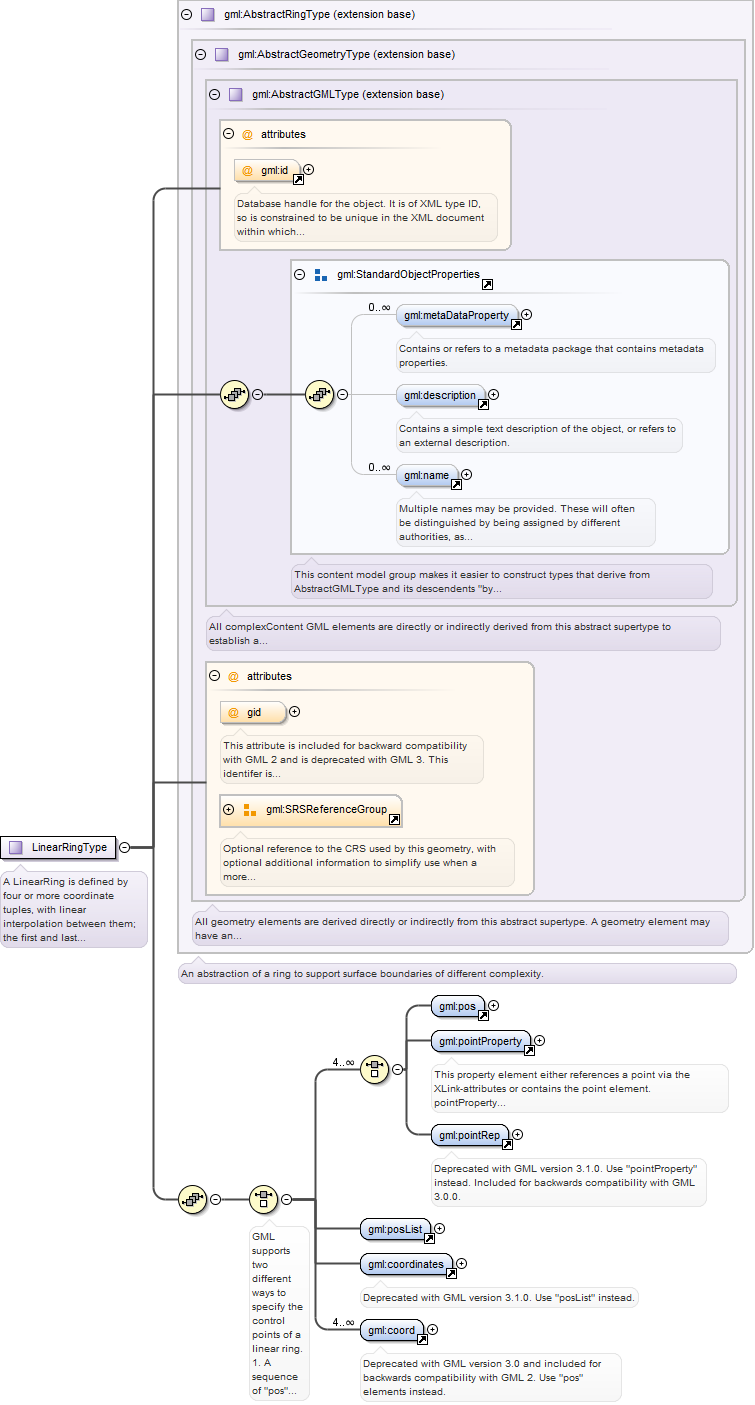The image size is (755, 1405).
Task: Select gid attribute
Action: coord(252,713)
